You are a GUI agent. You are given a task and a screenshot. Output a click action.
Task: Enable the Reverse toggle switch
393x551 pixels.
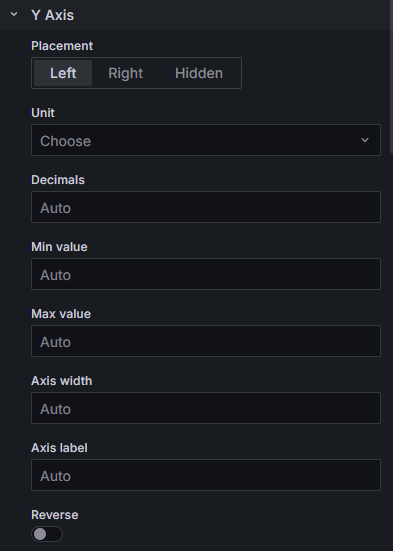click(x=47, y=534)
